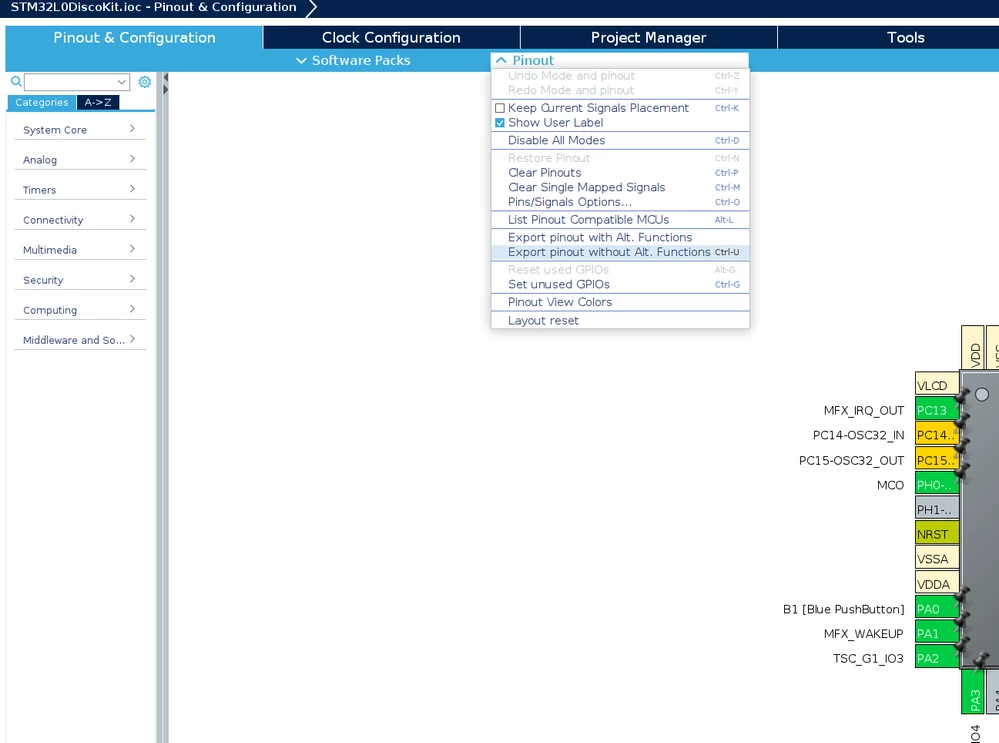This screenshot has height=743, width=999.
Task: Select the yellow-green NRST pin
Action: 937,534
